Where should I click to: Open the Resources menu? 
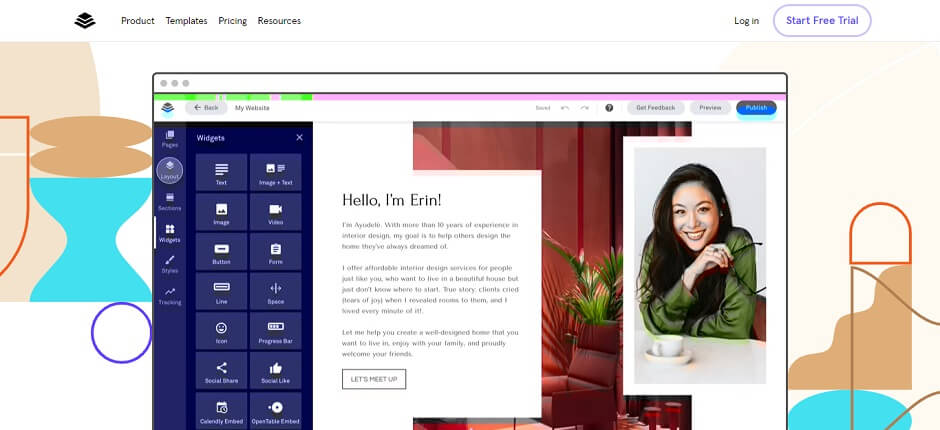[279, 20]
